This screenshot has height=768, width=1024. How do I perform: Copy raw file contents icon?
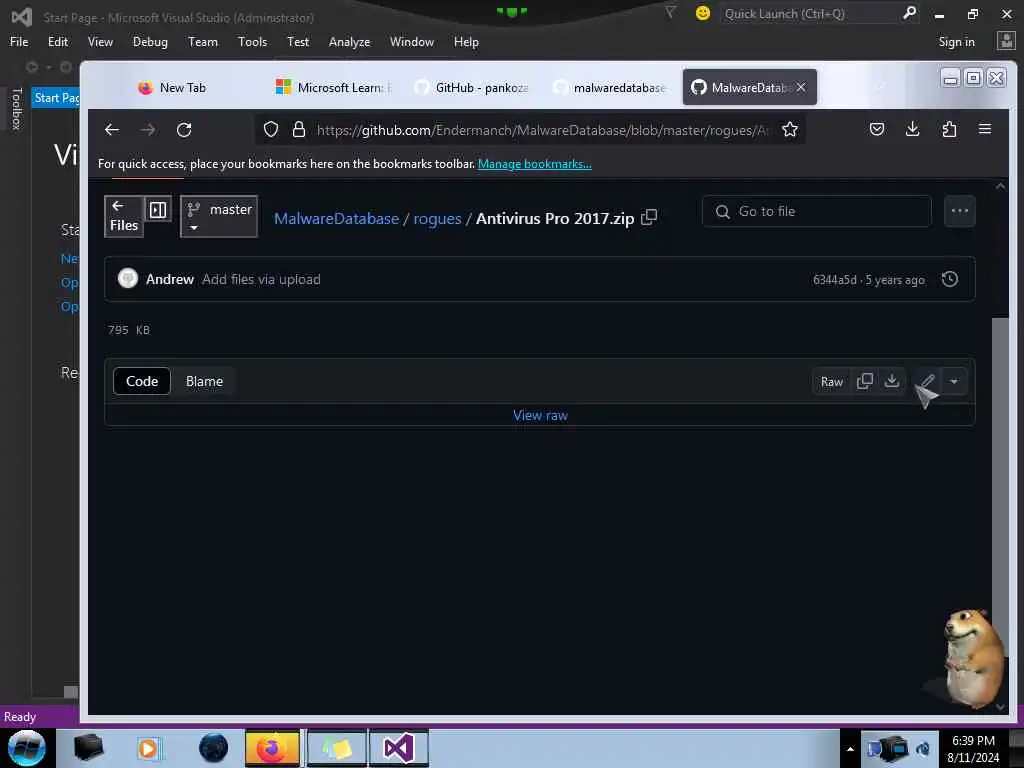click(865, 381)
